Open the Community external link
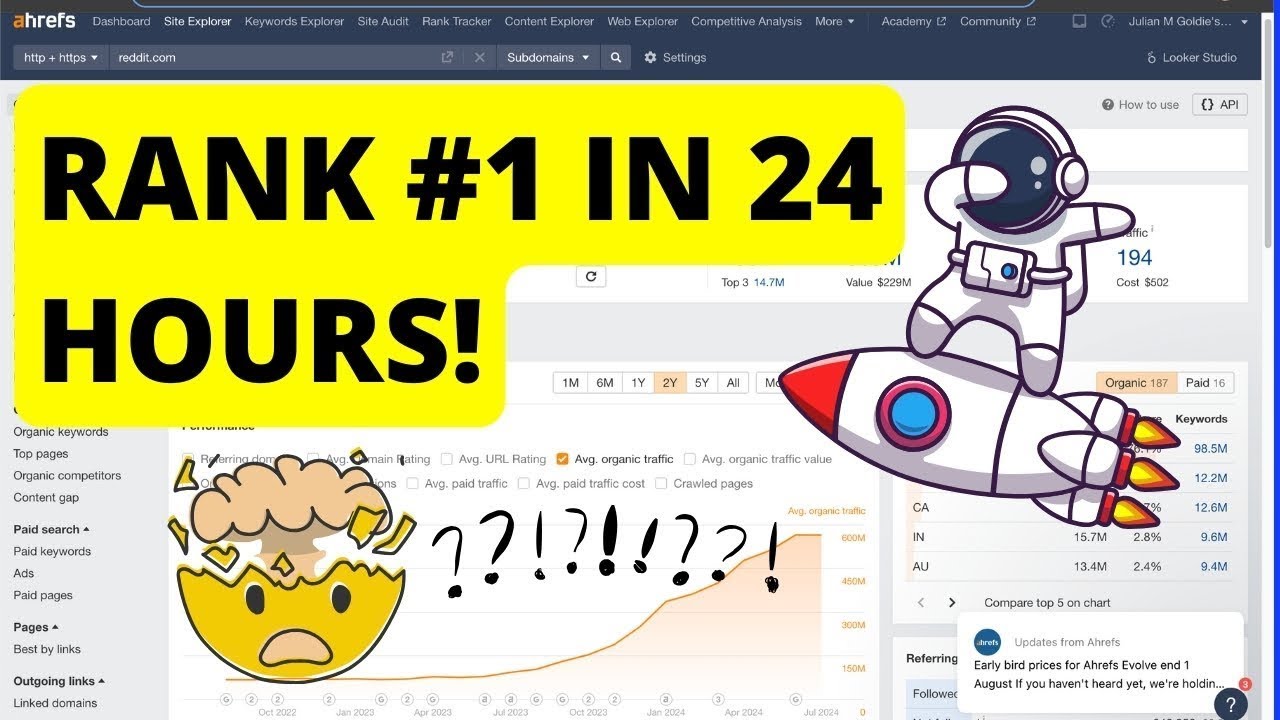This screenshot has height=720, width=1280. 998,21
